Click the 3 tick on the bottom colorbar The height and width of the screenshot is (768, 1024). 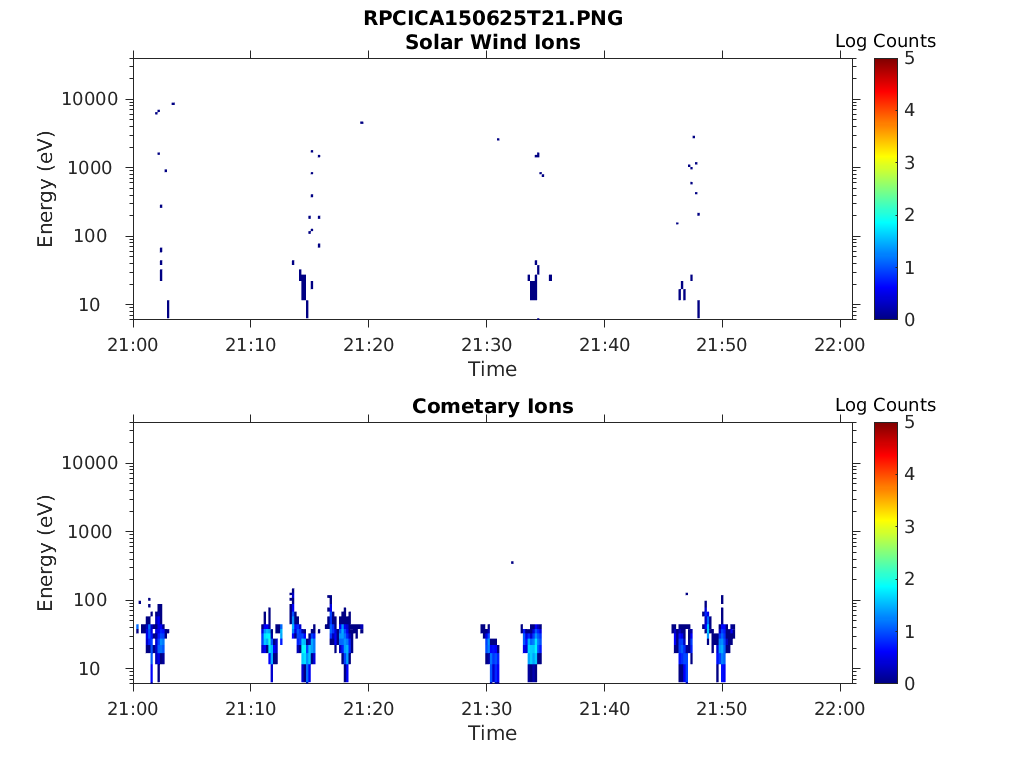pos(909,526)
